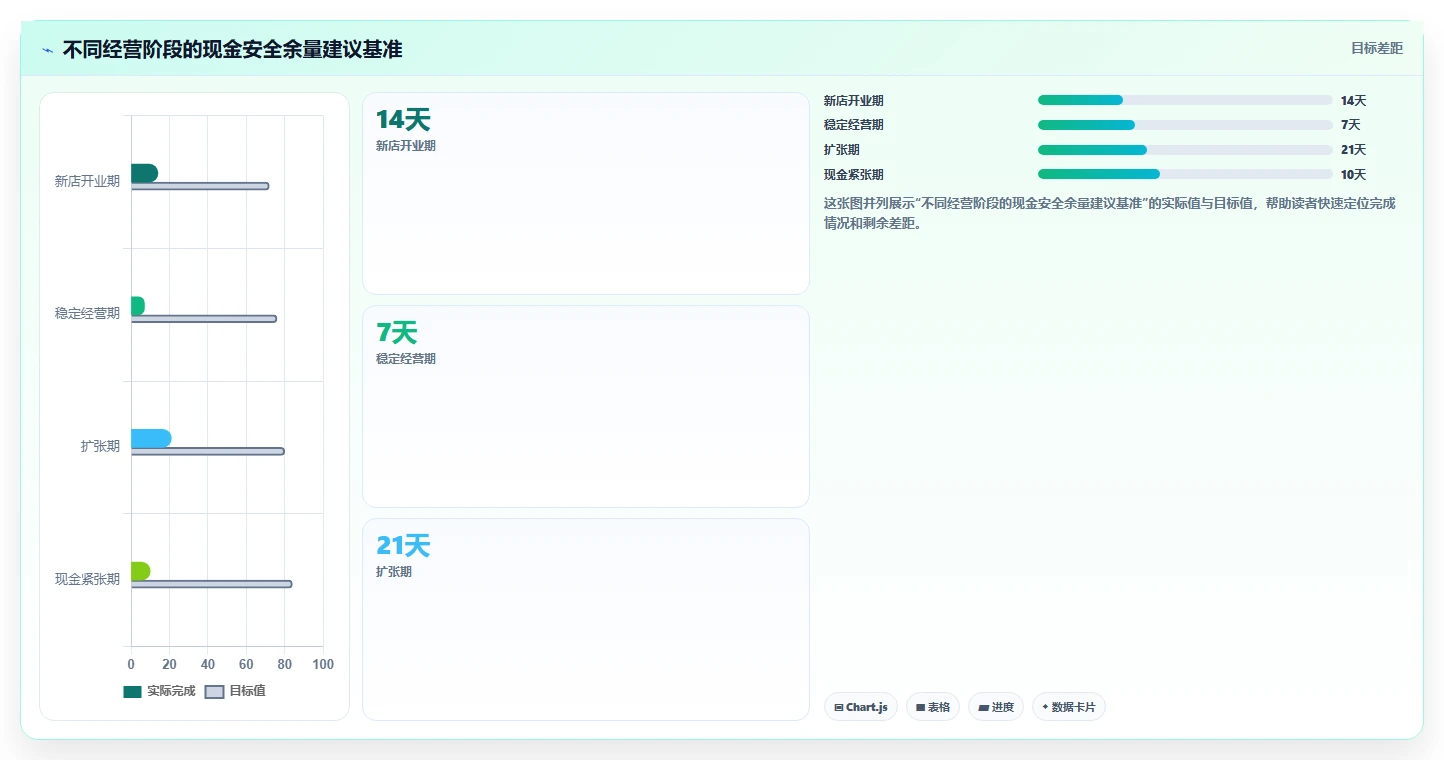Screen dimensions: 1444x760
Task: Toggle the 实际完成 legend swatch
Action: tap(132, 692)
